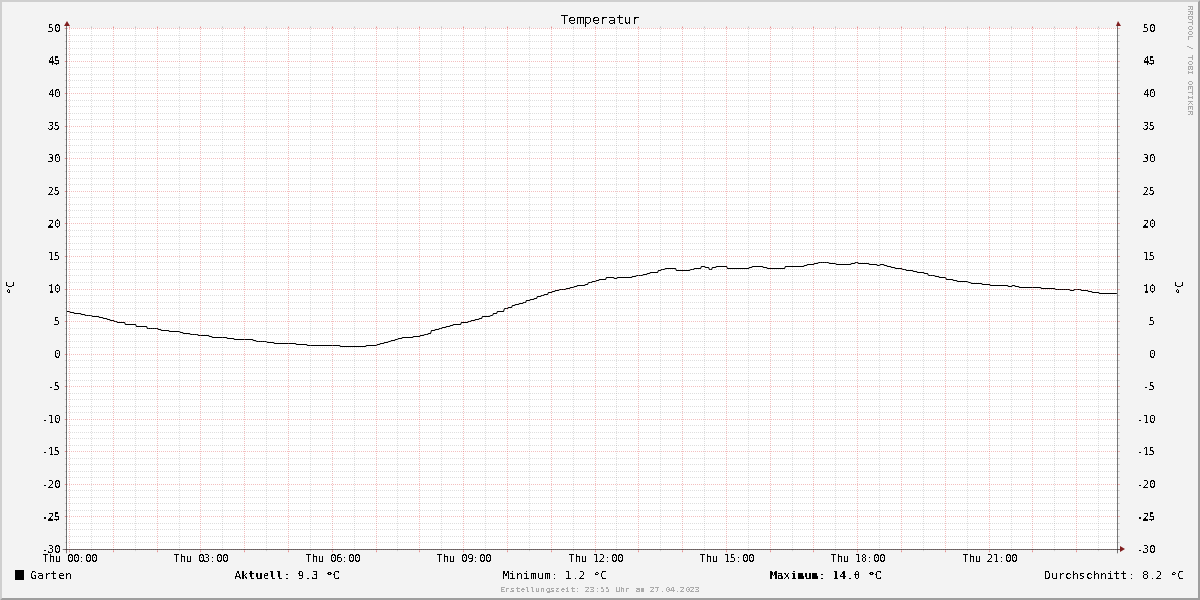
Task: Click the temperature curve at Thu 12:00
Action: [x=596, y=280]
